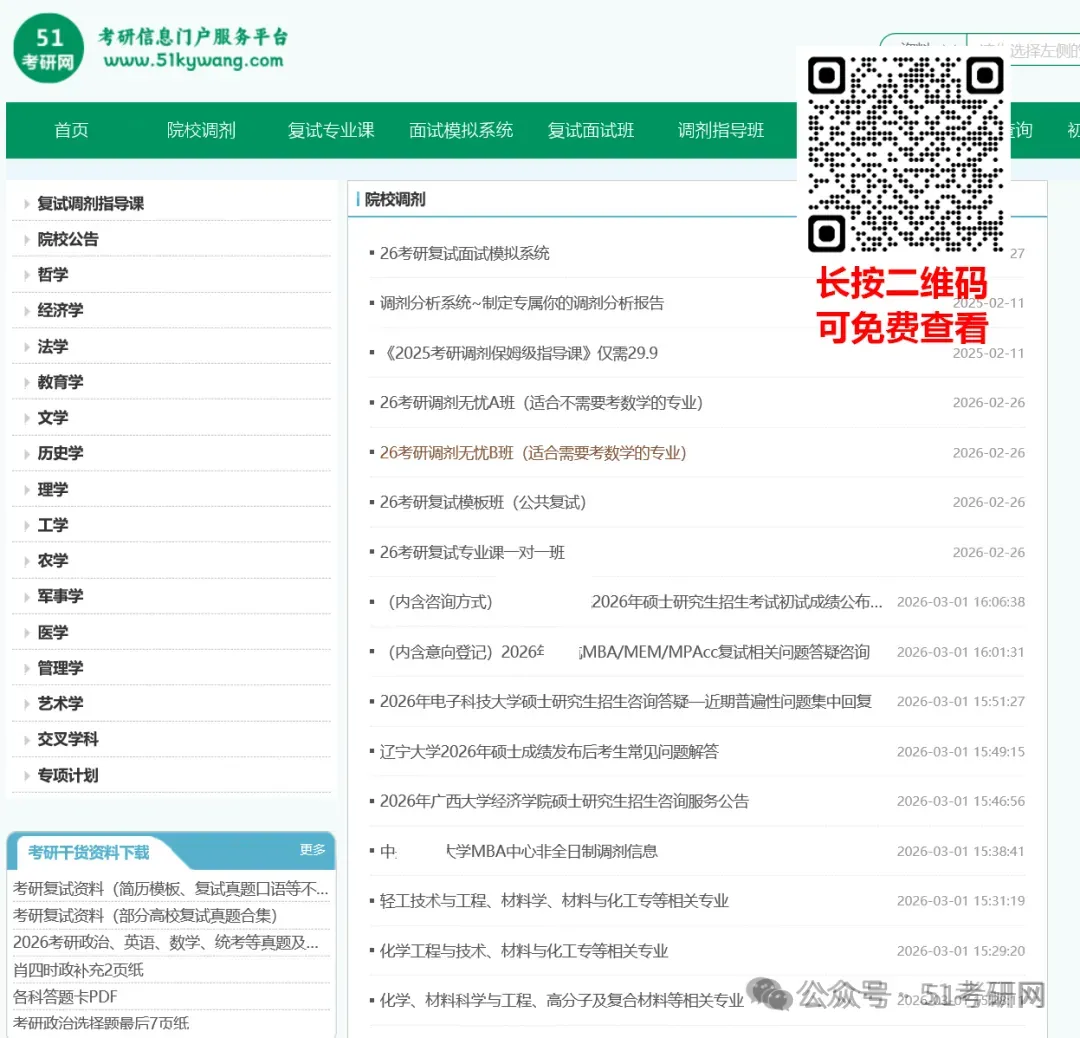The width and height of the screenshot is (1080, 1038).
Task: Open 各科答题卡PDF download link
Action: pyautogui.click(x=65, y=997)
